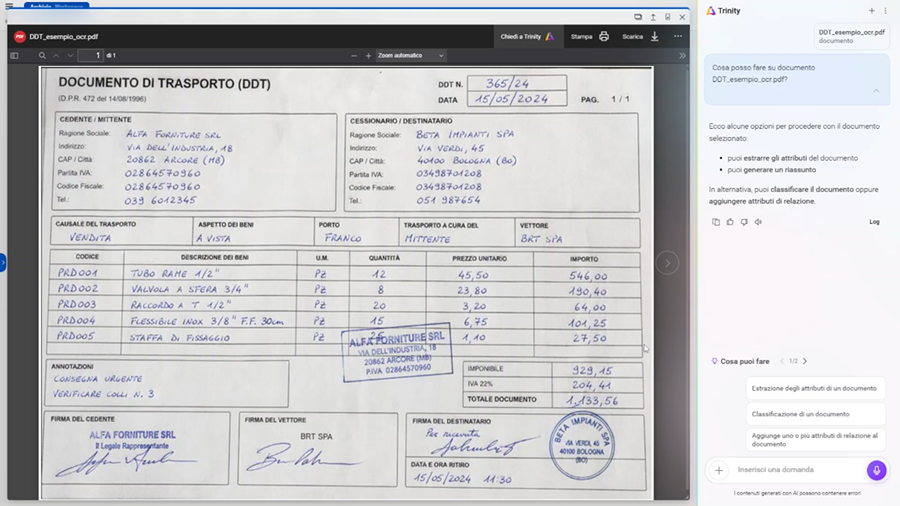The width and height of the screenshot is (900, 506).
Task: Click the upload arrow icon in window header
Action: pyautogui.click(x=653, y=17)
